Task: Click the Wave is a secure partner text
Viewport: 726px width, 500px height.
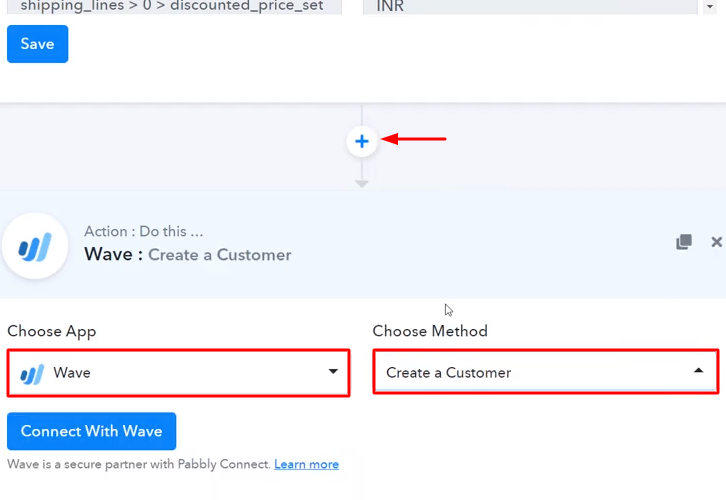Action: tap(139, 464)
